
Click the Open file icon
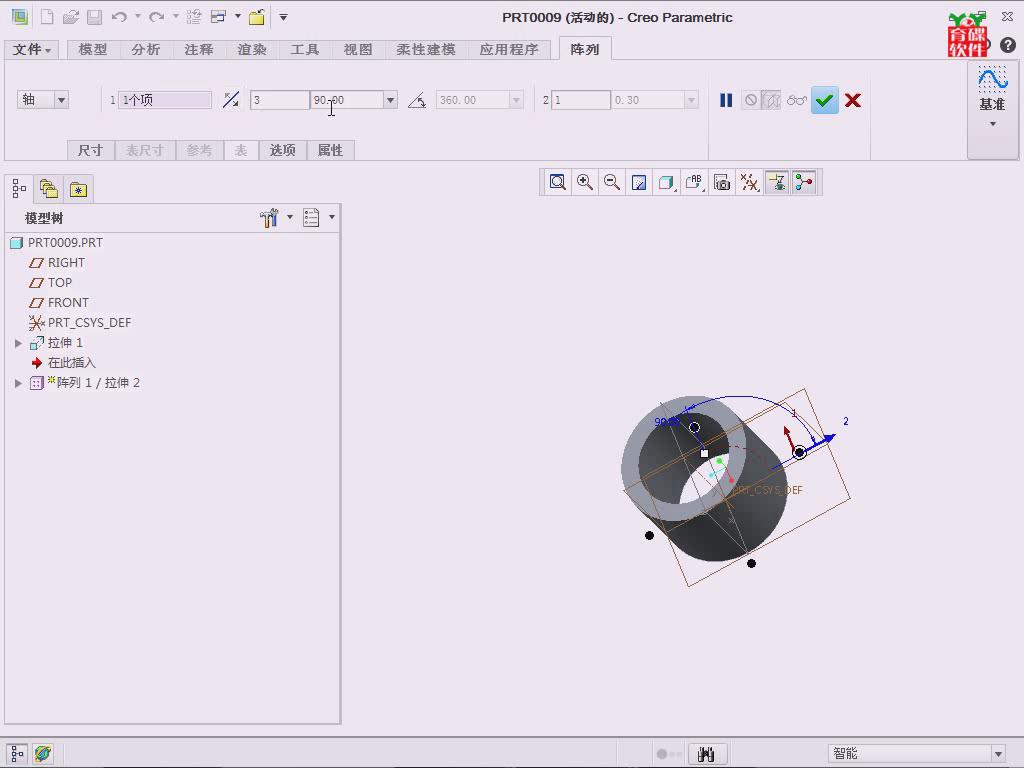pyautogui.click(x=71, y=17)
